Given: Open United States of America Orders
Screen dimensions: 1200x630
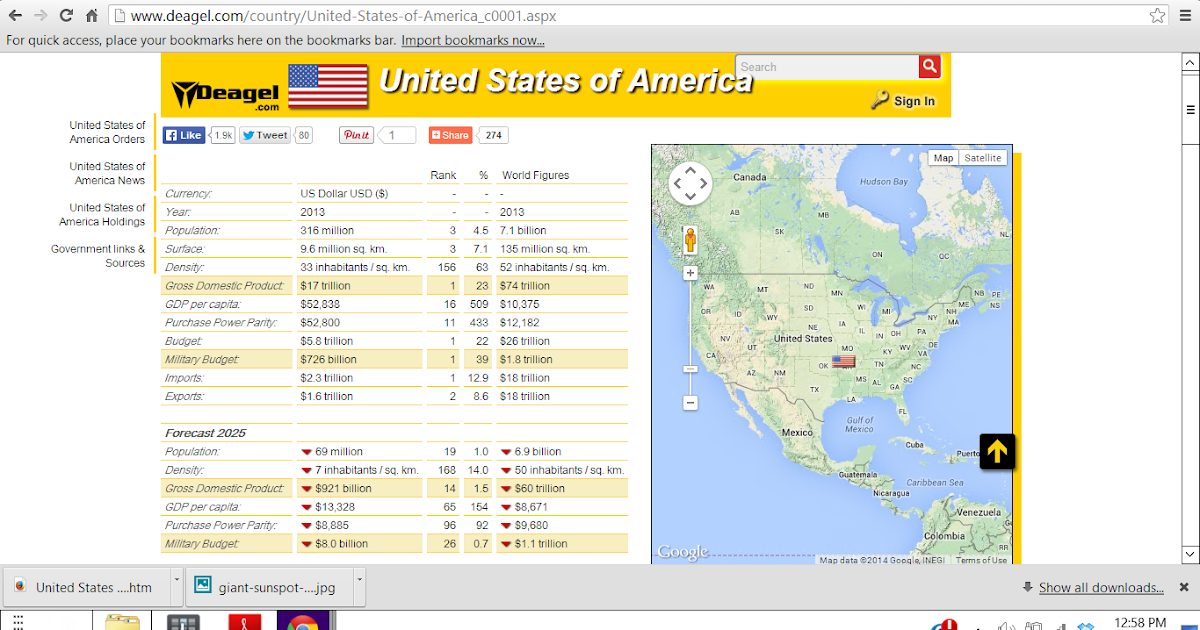Looking at the screenshot, I should click(x=107, y=132).
